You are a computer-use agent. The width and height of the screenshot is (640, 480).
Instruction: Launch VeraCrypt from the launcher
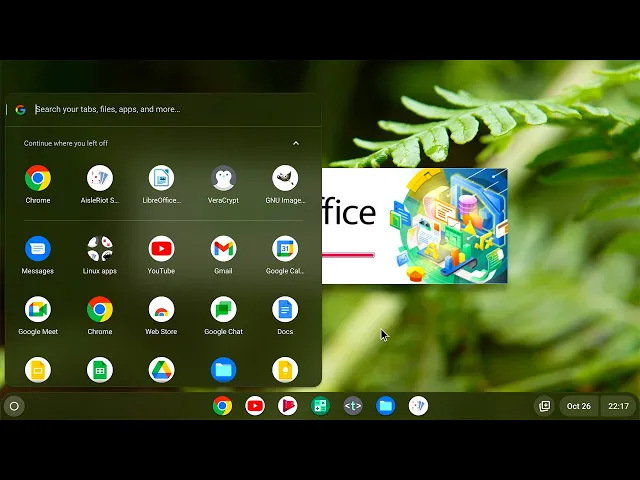point(223,178)
